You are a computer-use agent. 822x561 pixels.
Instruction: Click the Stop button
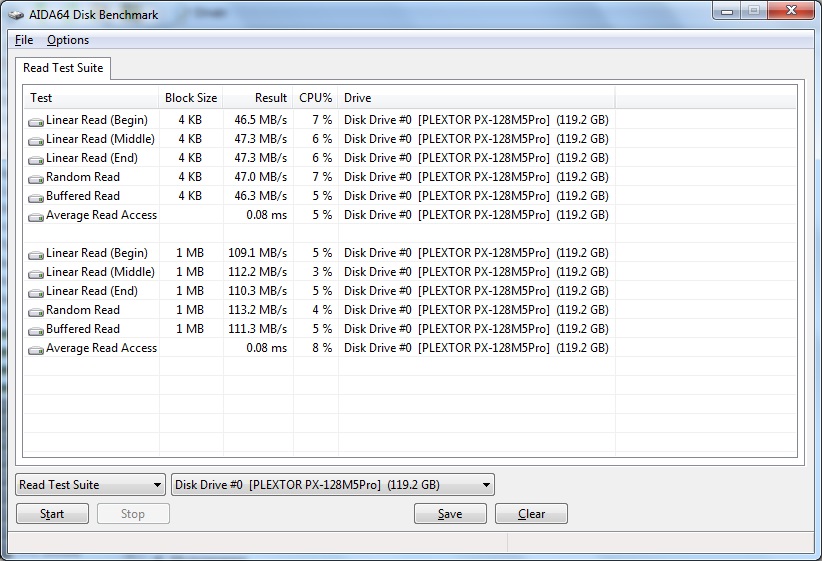pos(133,514)
